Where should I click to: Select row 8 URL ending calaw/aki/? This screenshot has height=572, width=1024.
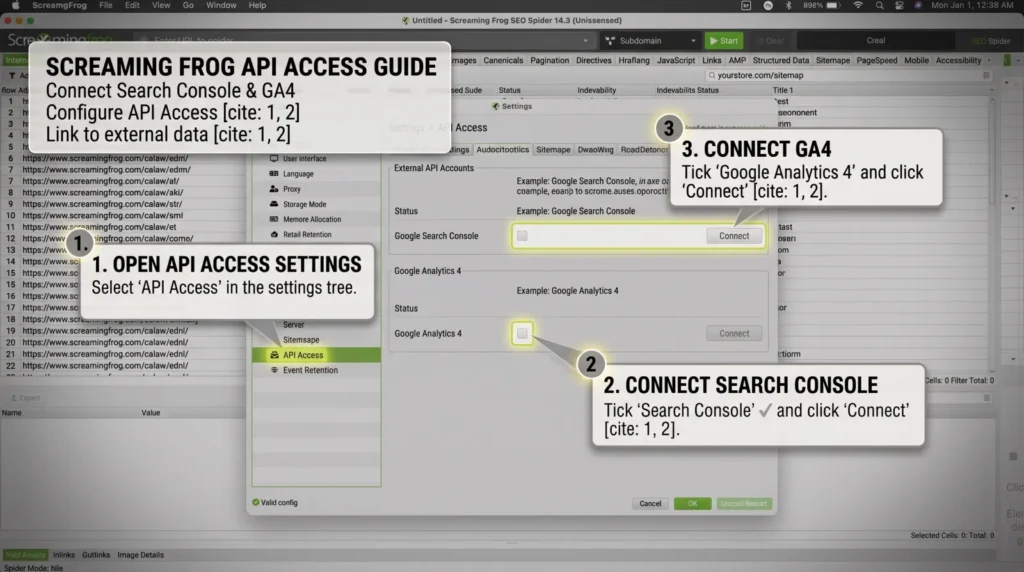pyautogui.click(x=103, y=192)
